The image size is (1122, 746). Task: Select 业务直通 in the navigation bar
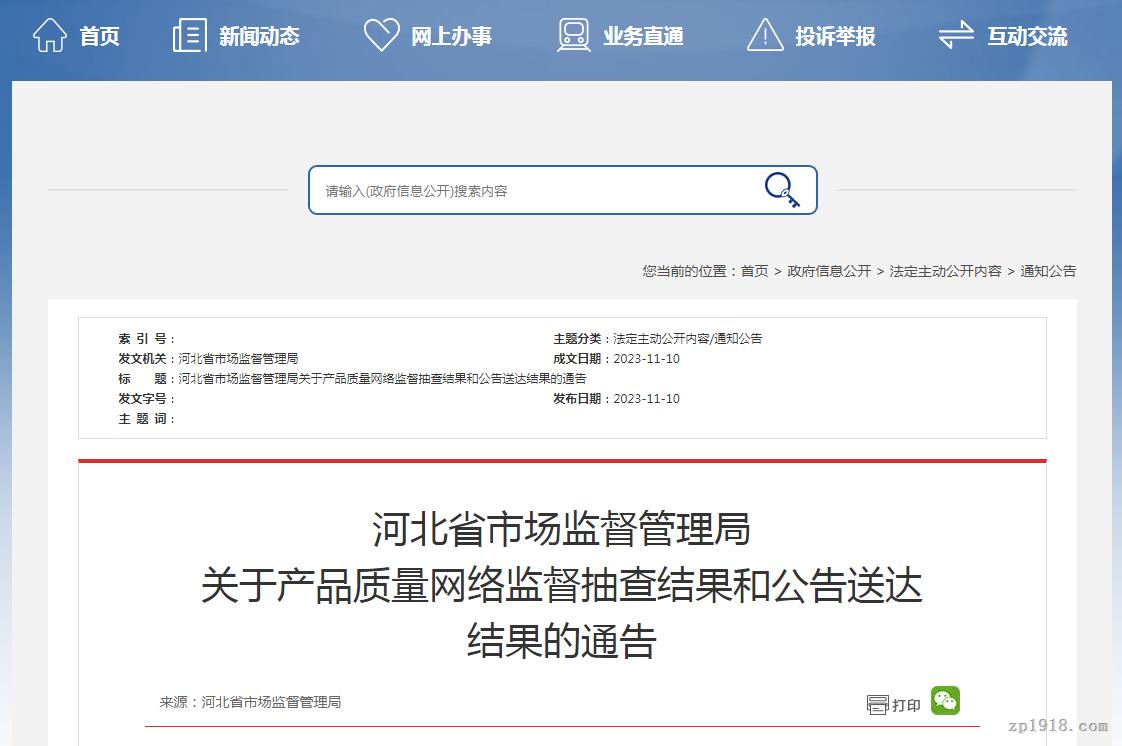(x=643, y=36)
